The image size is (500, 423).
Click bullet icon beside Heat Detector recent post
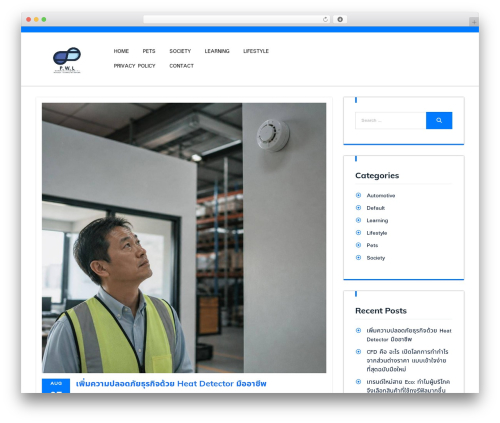pyautogui.click(x=358, y=330)
